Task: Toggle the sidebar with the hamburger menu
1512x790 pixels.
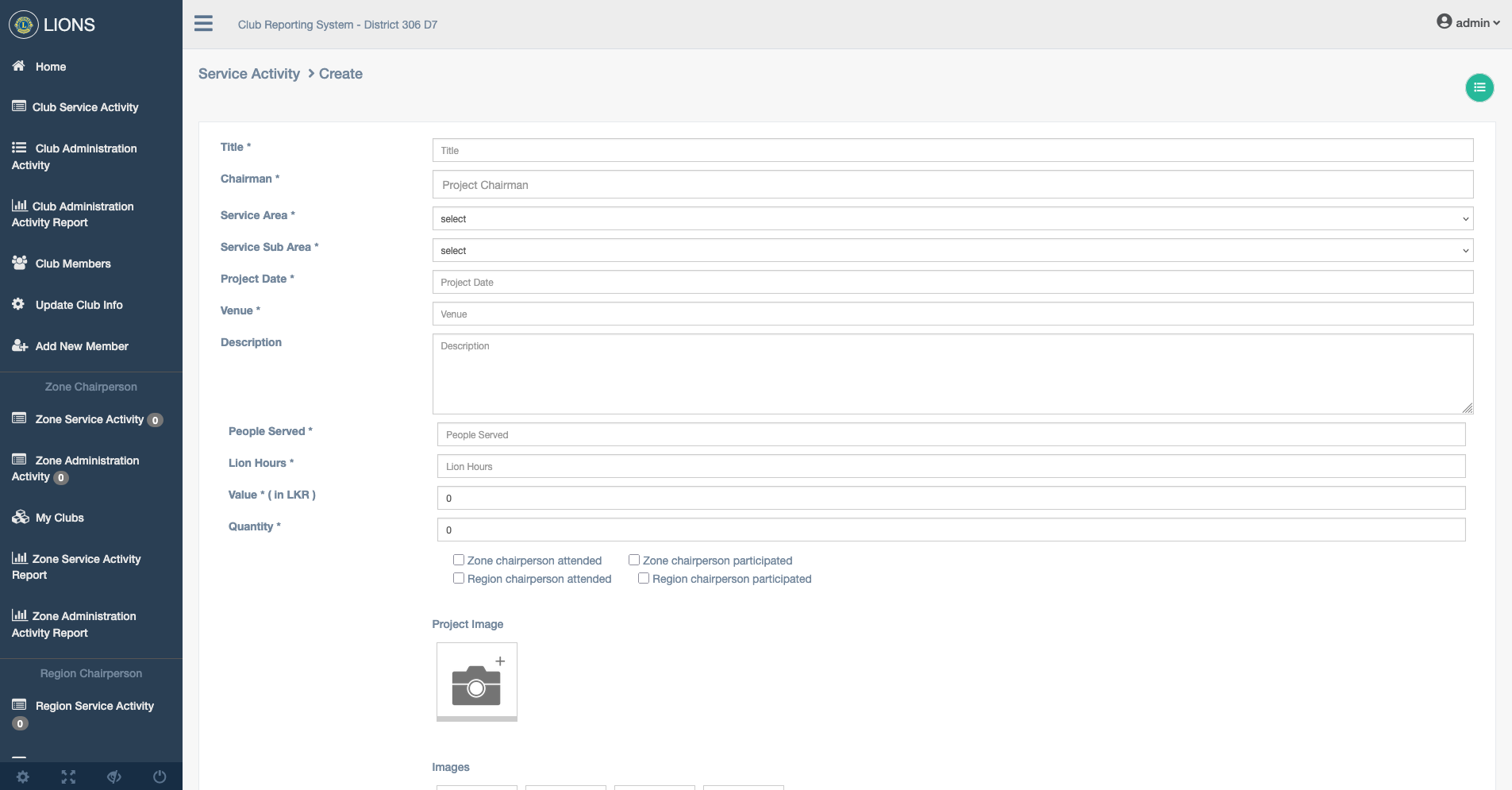Action: click(x=203, y=23)
